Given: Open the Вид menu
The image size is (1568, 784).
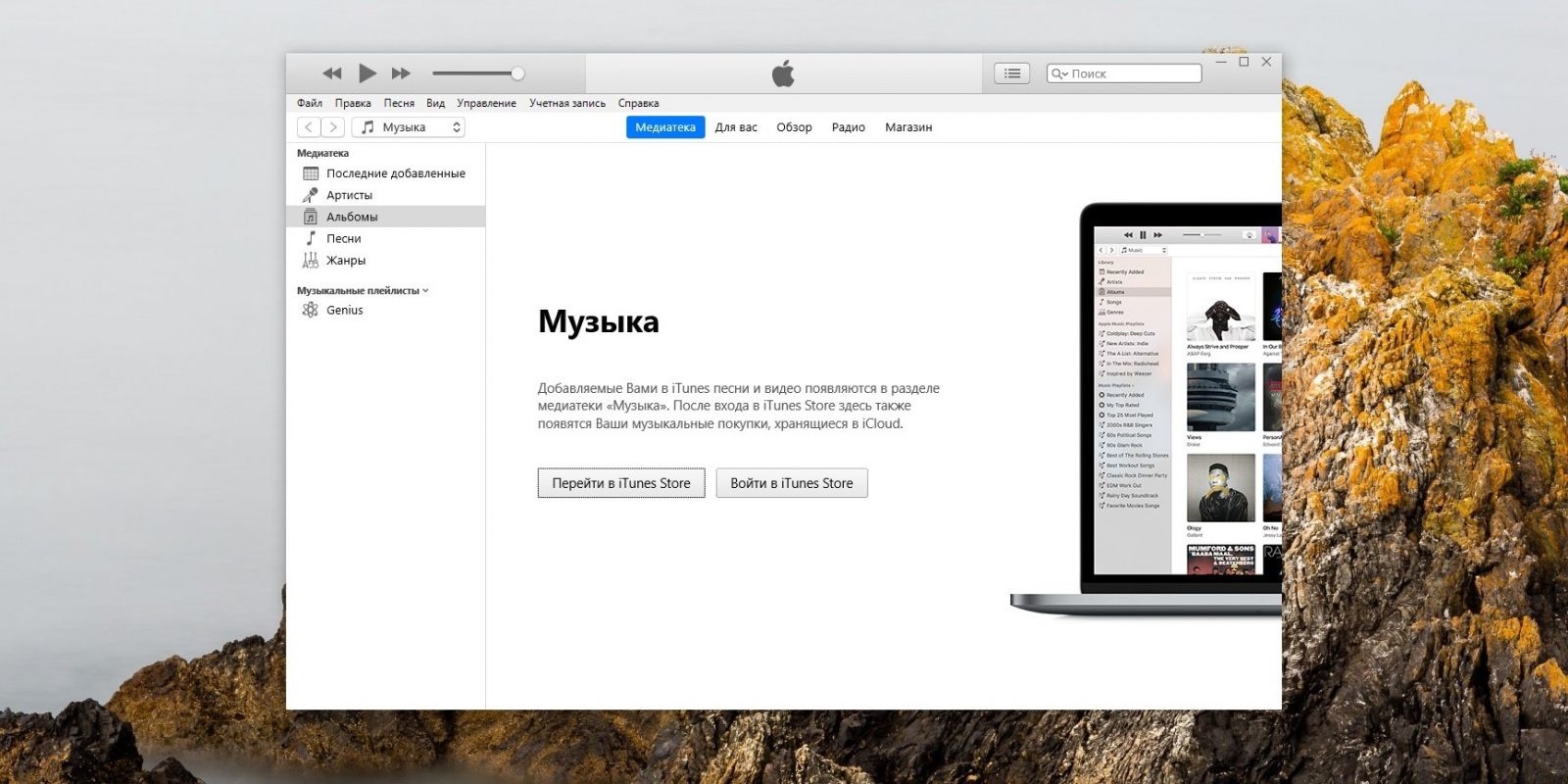Looking at the screenshot, I should pyautogui.click(x=435, y=103).
